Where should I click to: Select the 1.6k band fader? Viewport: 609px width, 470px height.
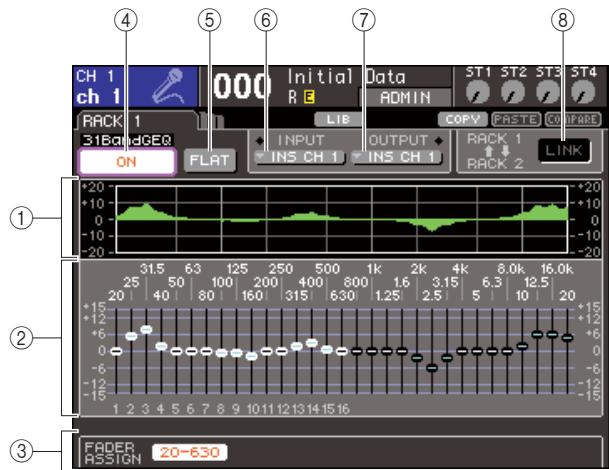point(402,352)
